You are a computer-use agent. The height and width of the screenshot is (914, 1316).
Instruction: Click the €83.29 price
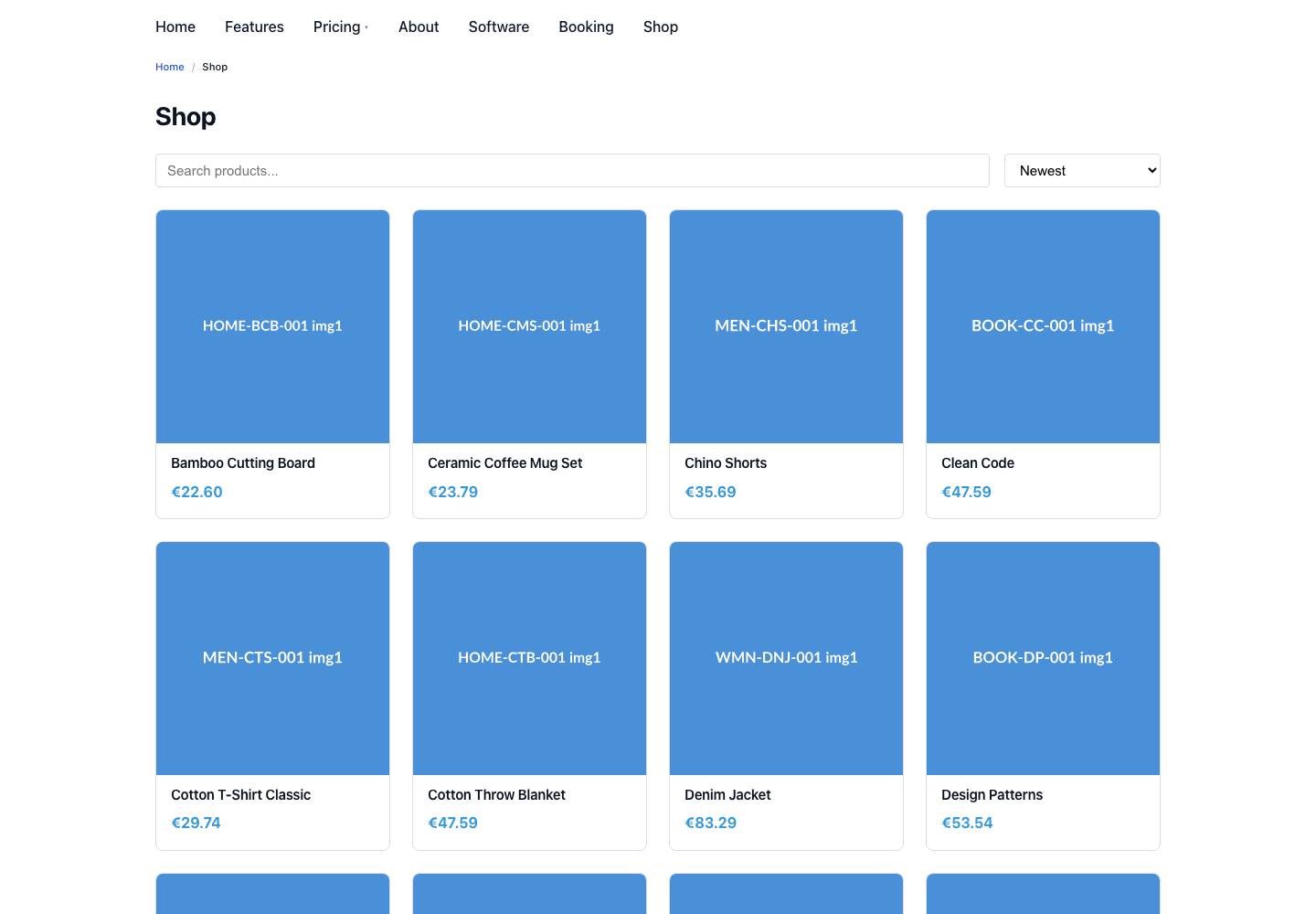pyautogui.click(x=710, y=823)
